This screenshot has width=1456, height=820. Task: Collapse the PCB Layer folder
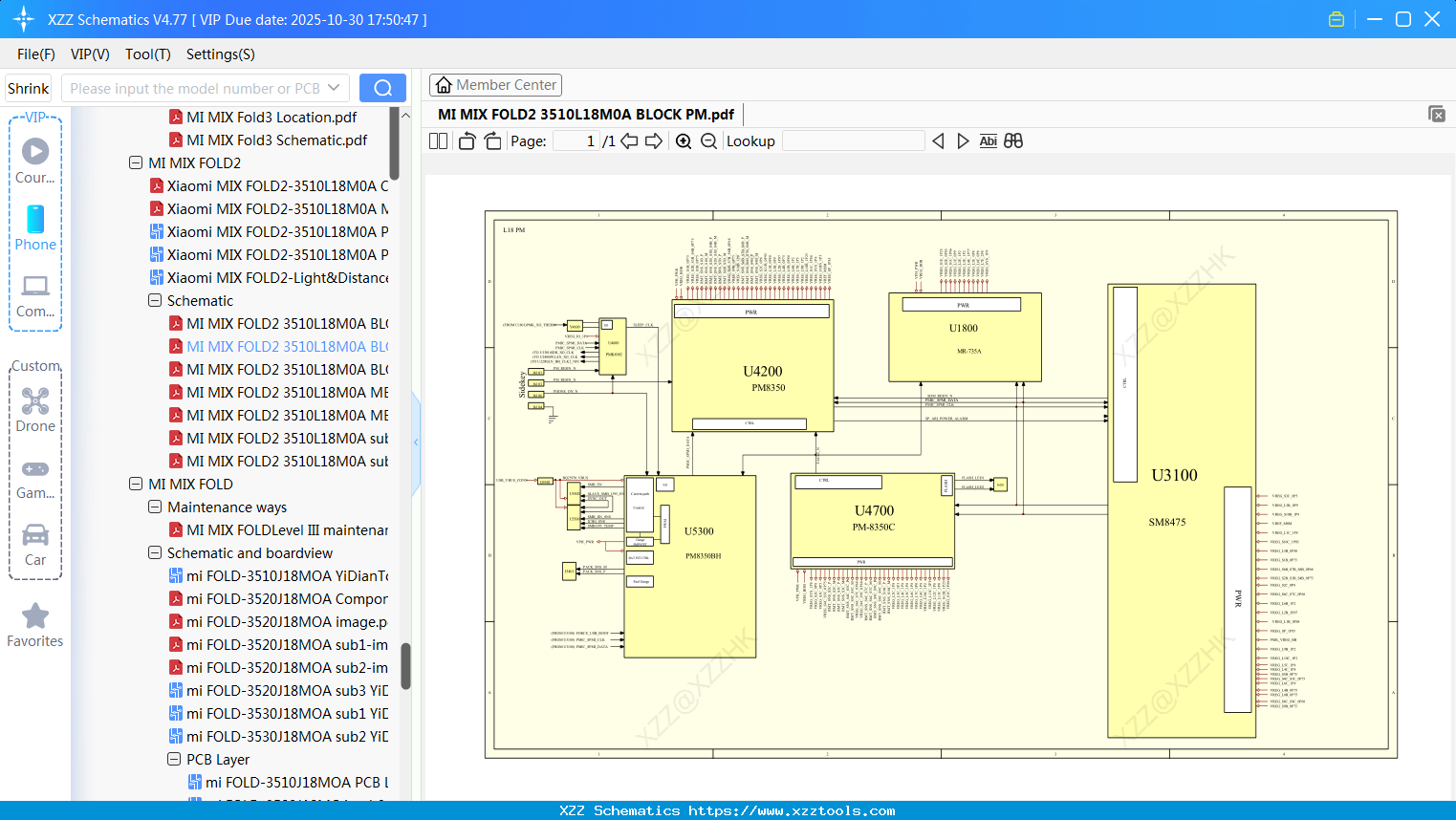click(174, 760)
